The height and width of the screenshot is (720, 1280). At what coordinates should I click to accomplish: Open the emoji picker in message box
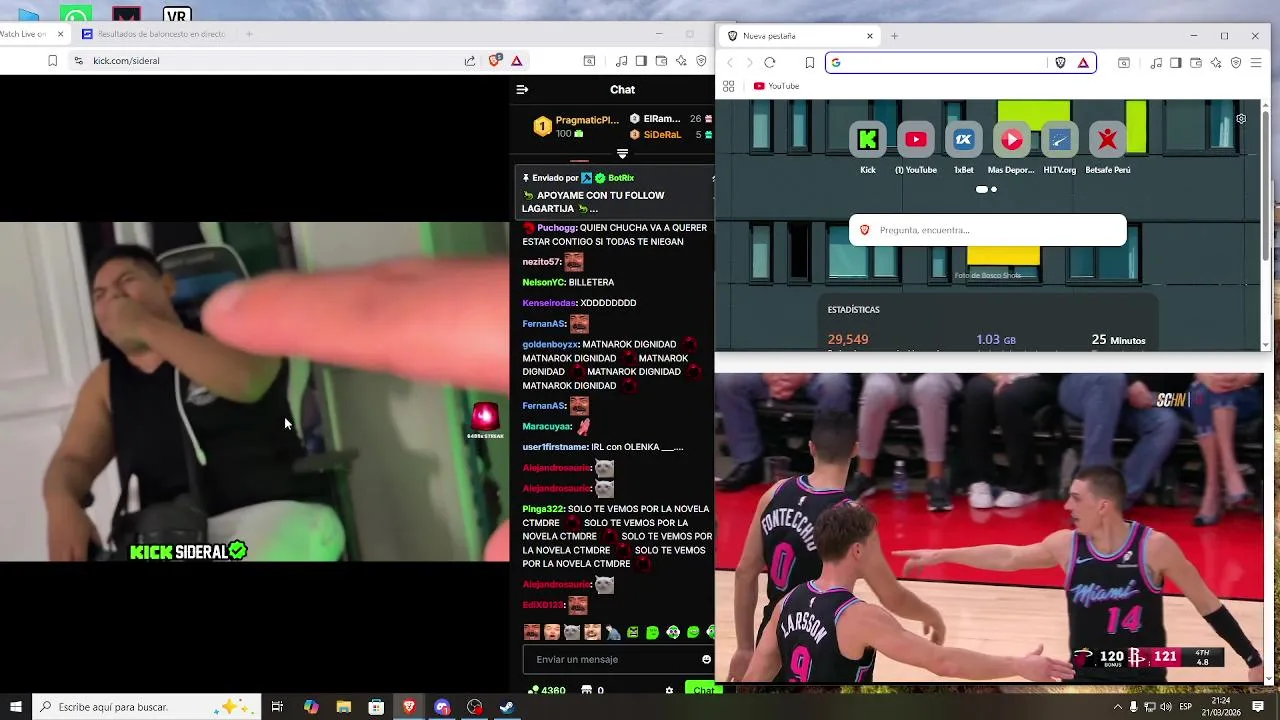click(706, 659)
